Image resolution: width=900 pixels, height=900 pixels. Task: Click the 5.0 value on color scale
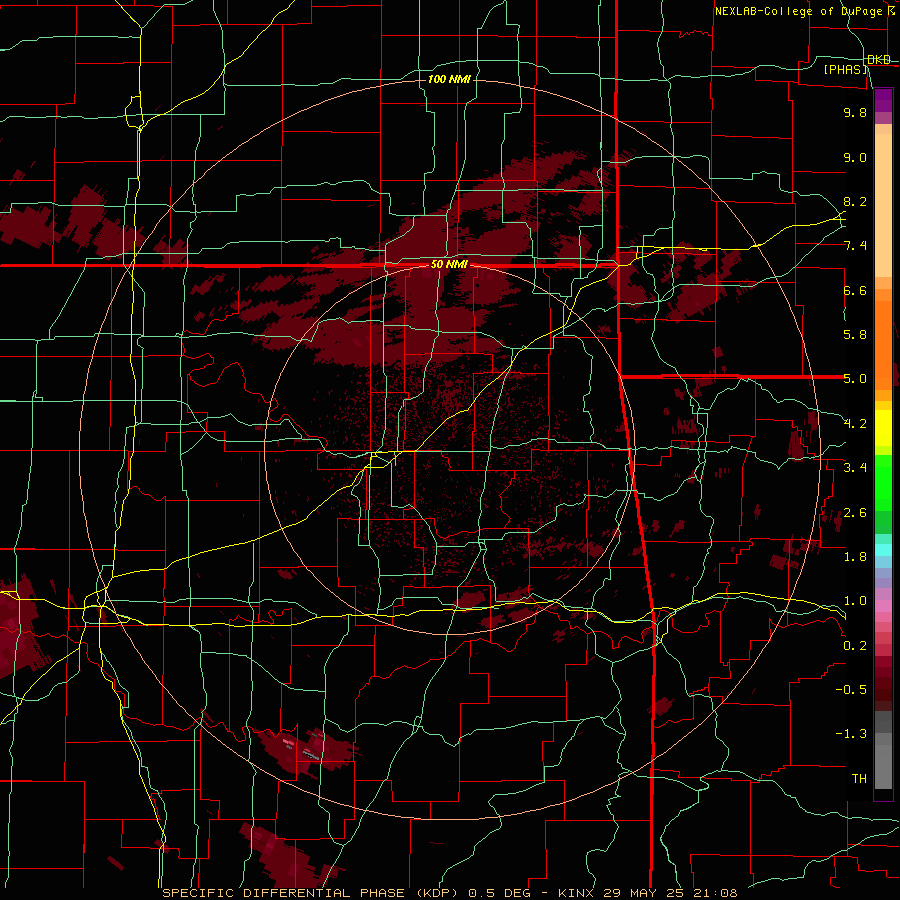pos(855,379)
